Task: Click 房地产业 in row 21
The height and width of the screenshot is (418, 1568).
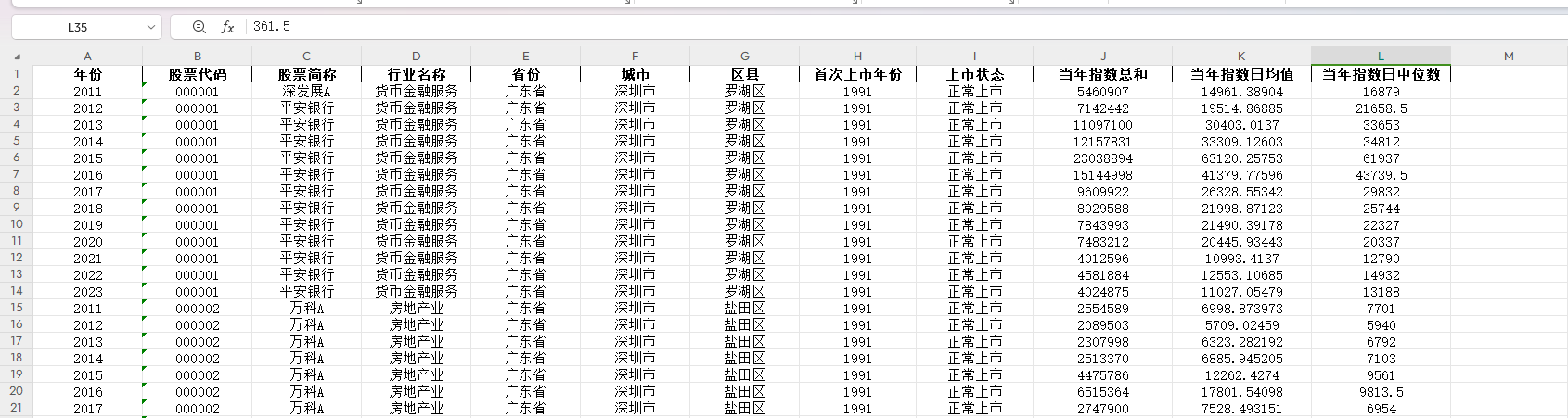Action: 417,409
